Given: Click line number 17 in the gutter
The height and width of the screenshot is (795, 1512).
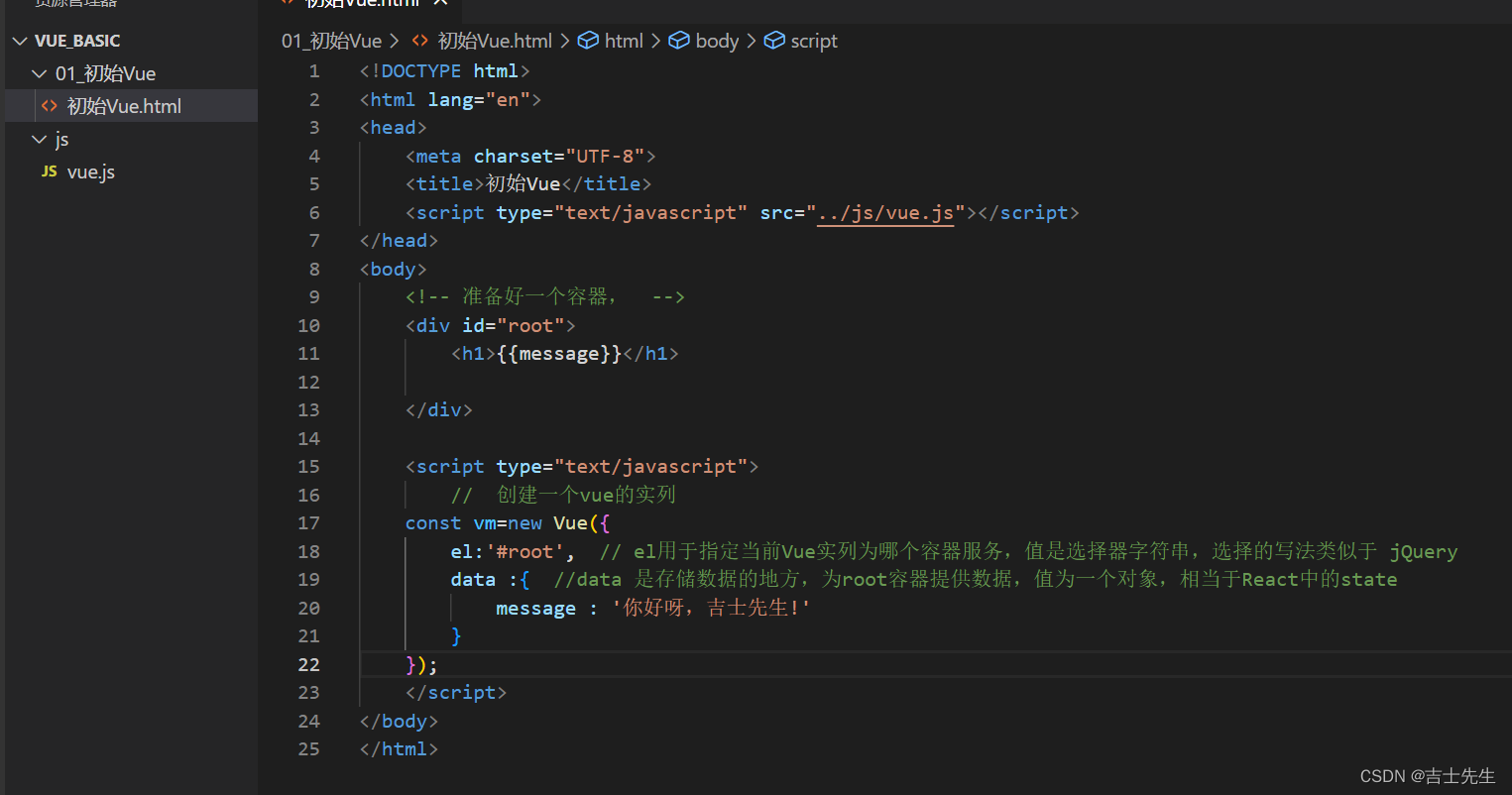Looking at the screenshot, I should [x=308, y=522].
